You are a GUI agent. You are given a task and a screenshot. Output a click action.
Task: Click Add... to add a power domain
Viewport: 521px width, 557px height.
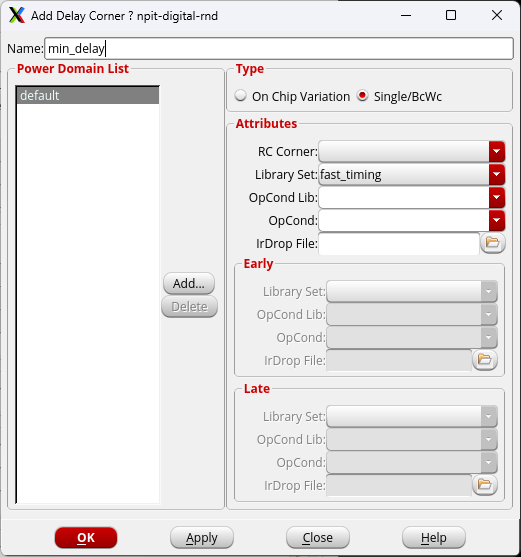189,283
